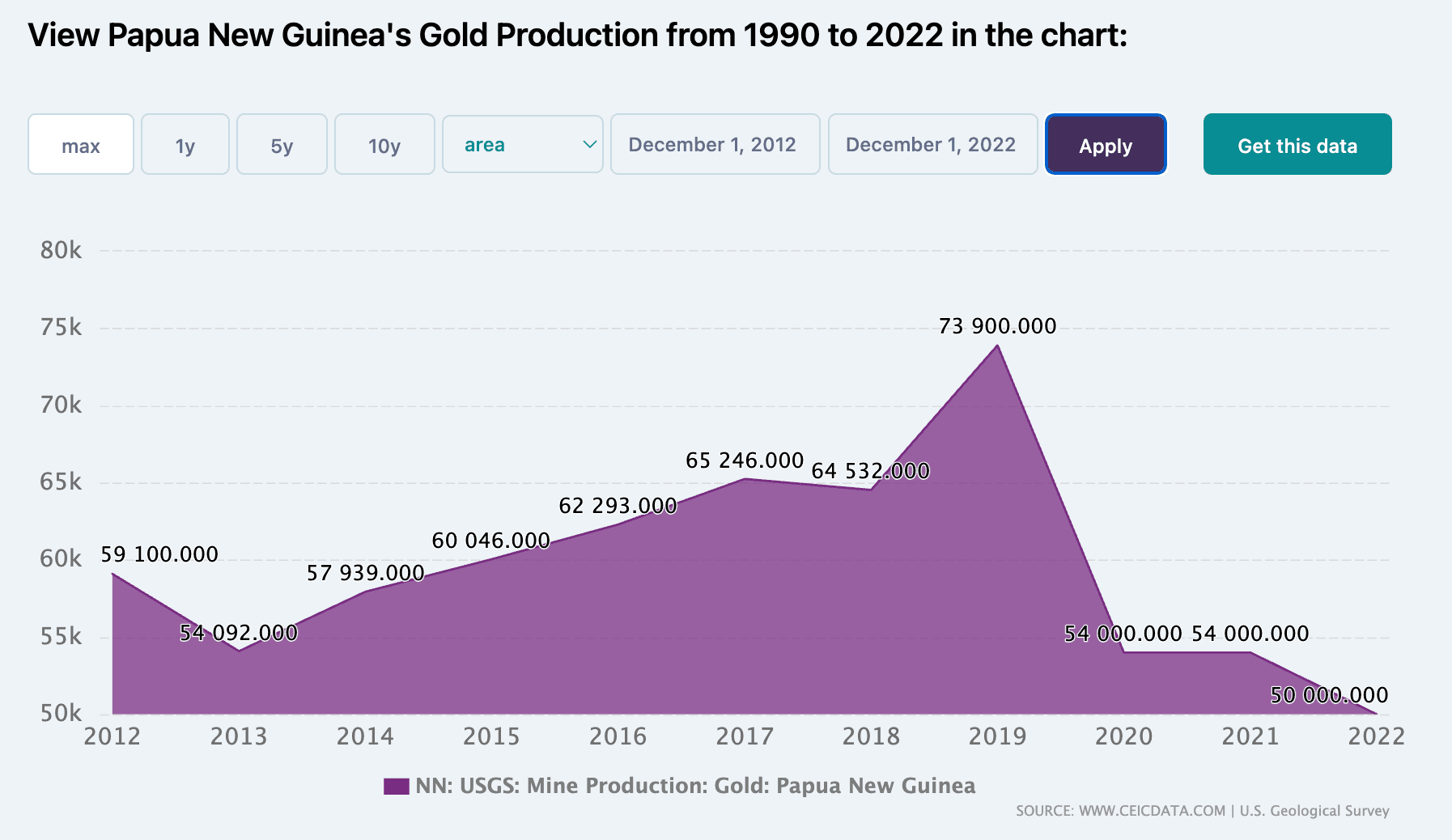Screen dimensions: 1452x840
Task: Edit the December 1, 2022 end date field
Action: pyautogui.click(x=933, y=144)
